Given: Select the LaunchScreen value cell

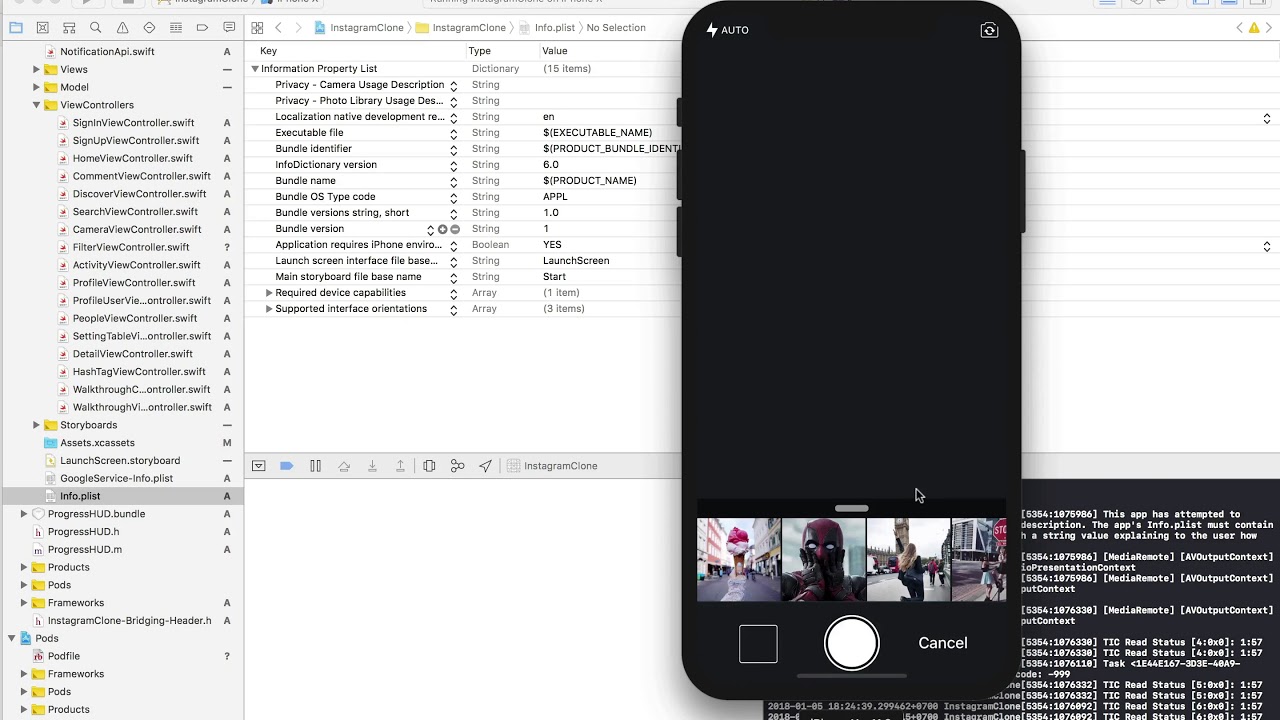Looking at the screenshot, I should click(x=576, y=261).
